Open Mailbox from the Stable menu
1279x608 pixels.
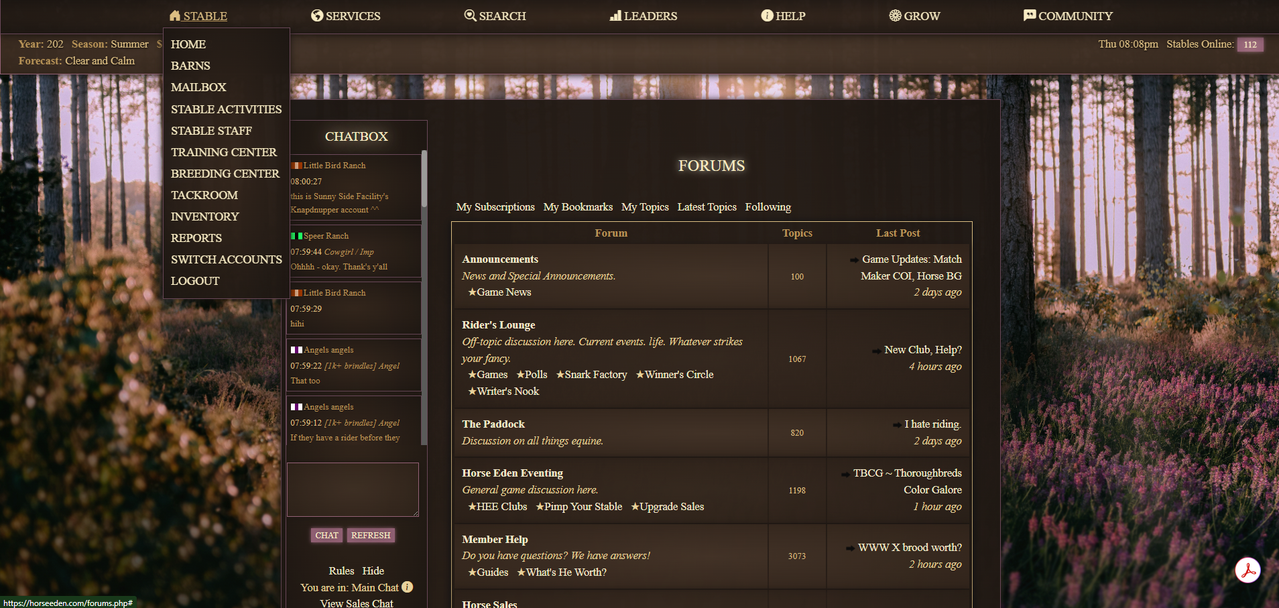pos(198,87)
